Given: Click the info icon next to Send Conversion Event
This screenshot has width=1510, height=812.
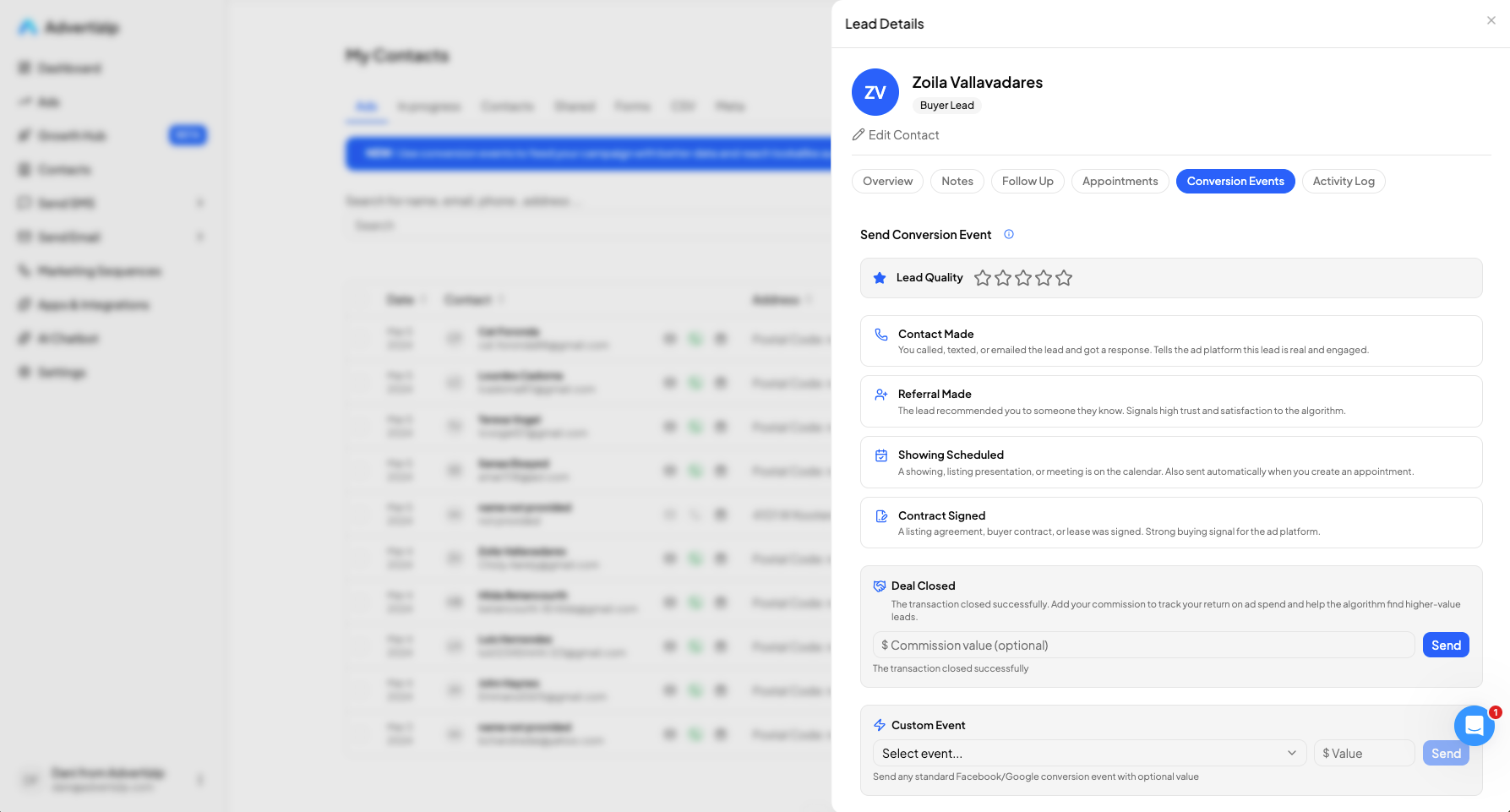Looking at the screenshot, I should tap(1009, 235).
